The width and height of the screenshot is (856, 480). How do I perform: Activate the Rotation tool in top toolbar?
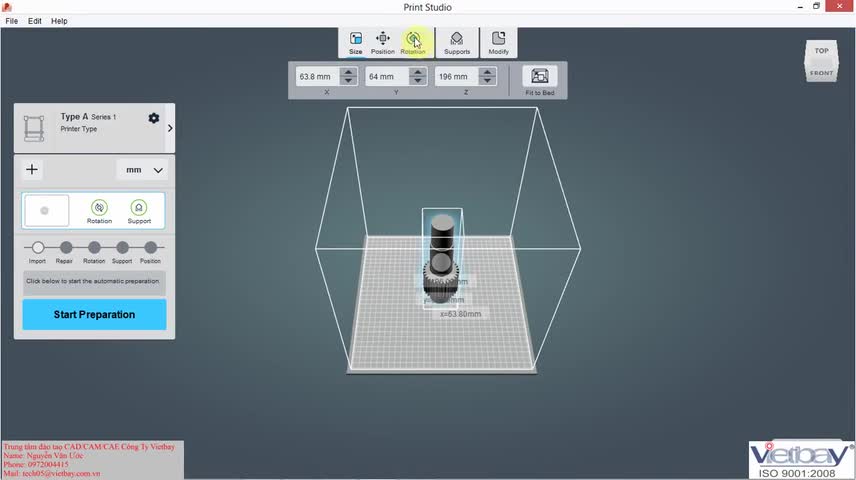click(413, 43)
